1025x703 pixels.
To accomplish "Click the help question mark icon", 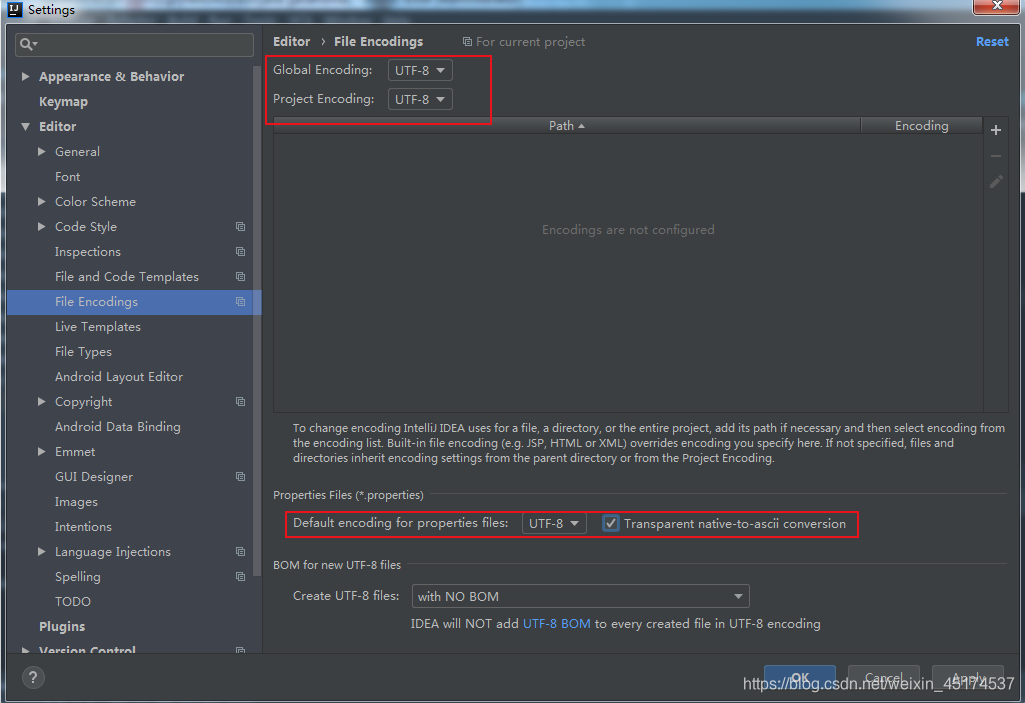I will coord(33,677).
